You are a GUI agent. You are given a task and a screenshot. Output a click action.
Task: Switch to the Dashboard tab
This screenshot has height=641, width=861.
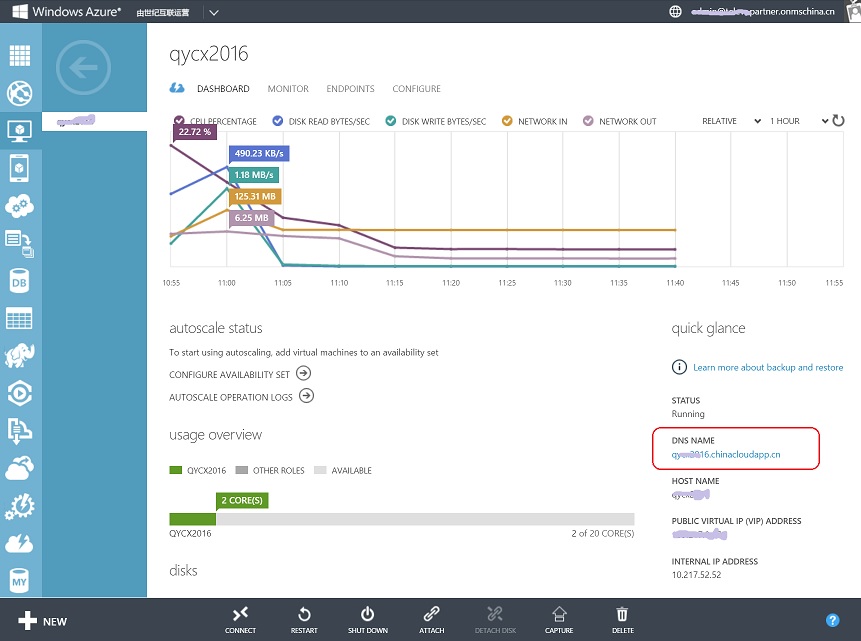(223, 88)
